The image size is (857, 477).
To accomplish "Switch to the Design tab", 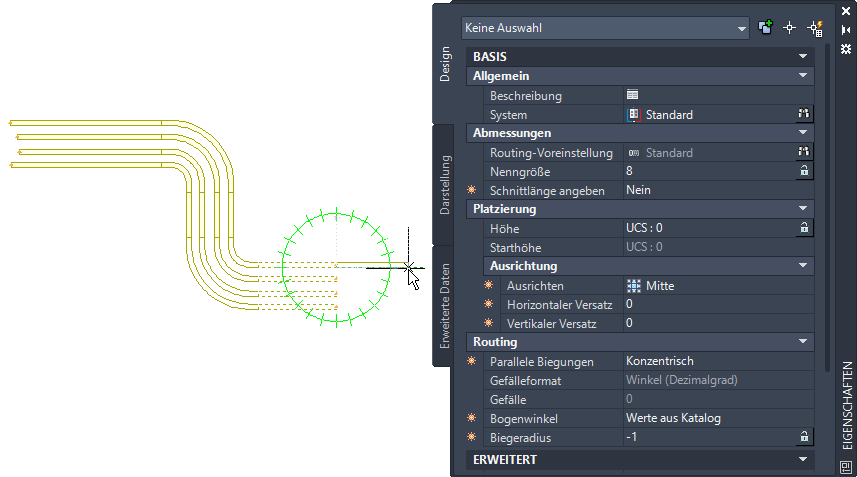I will tap(445, 64).
